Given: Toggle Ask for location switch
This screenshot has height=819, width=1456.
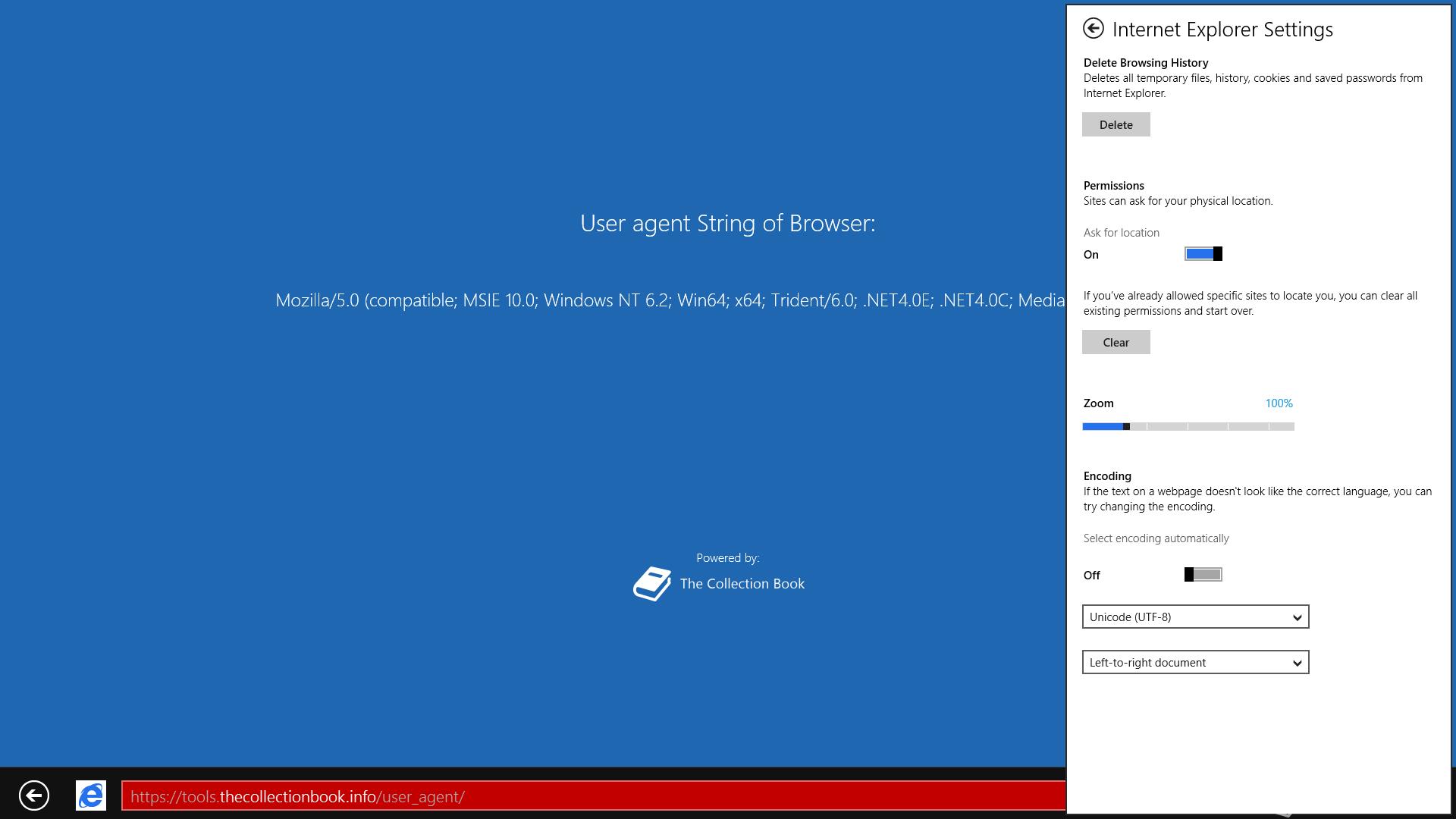Looking at the screenshot, I should coord(1203,254).
